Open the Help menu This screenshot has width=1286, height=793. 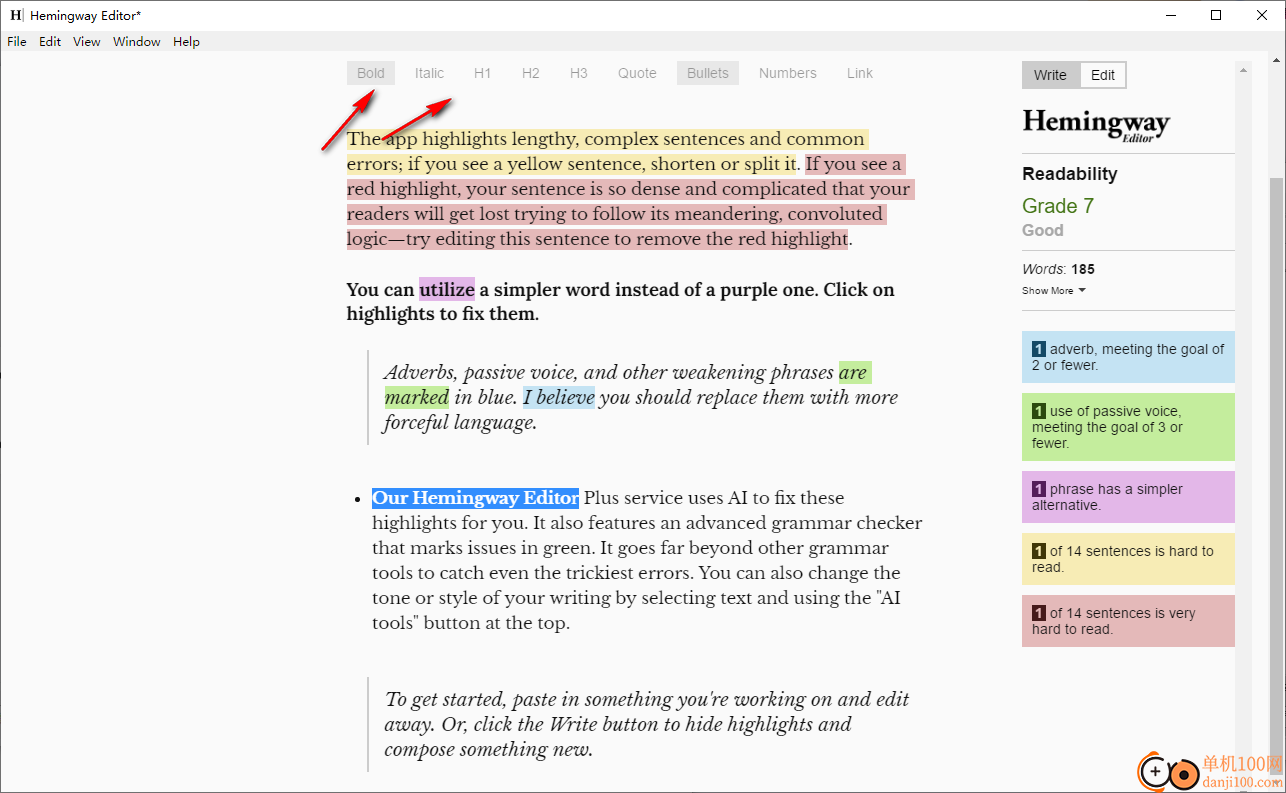click(x=186, y=42)
